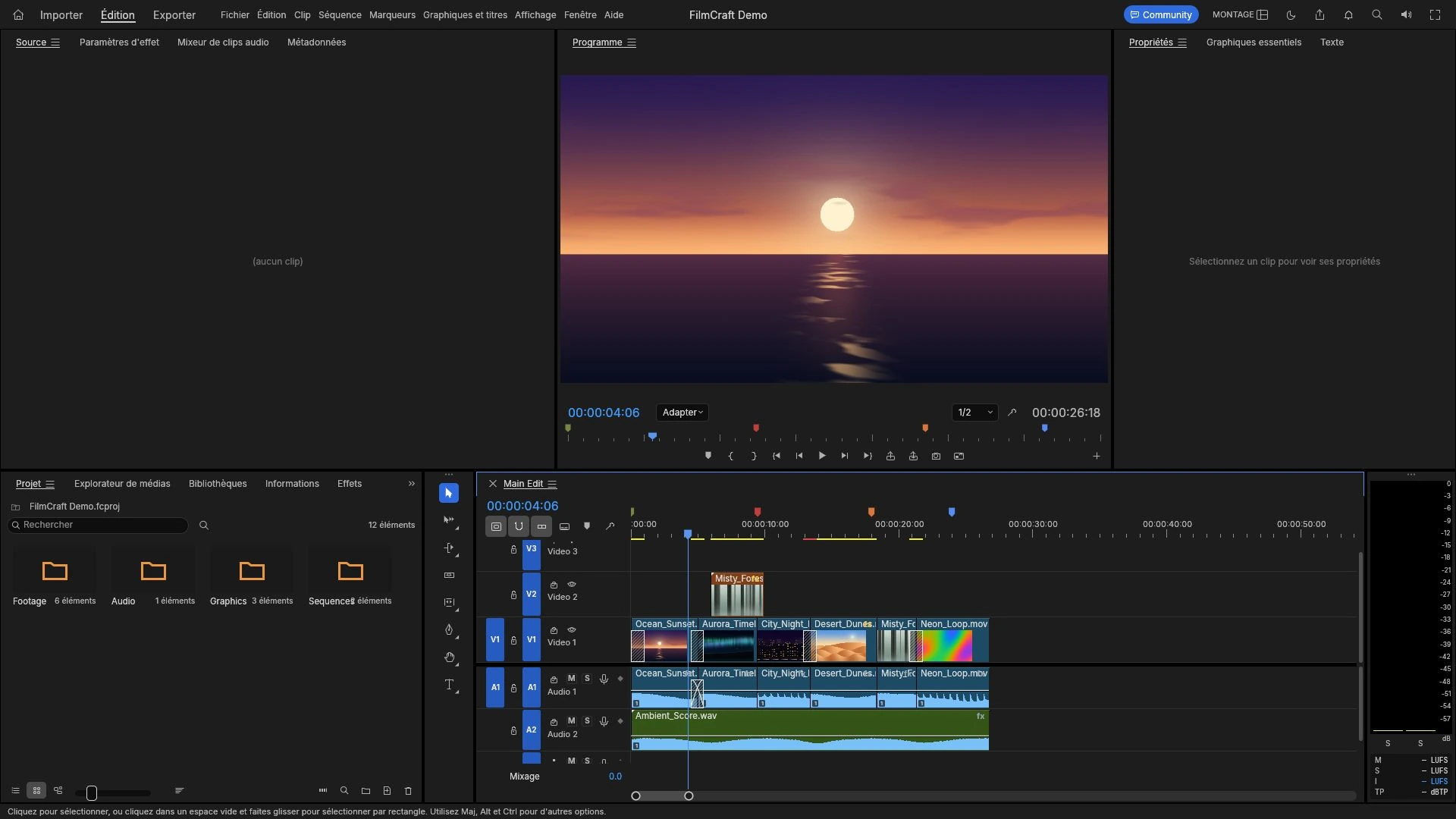Open the Adapter zoom dropdown
The image size is (1456, 819).
click(682, 413)
